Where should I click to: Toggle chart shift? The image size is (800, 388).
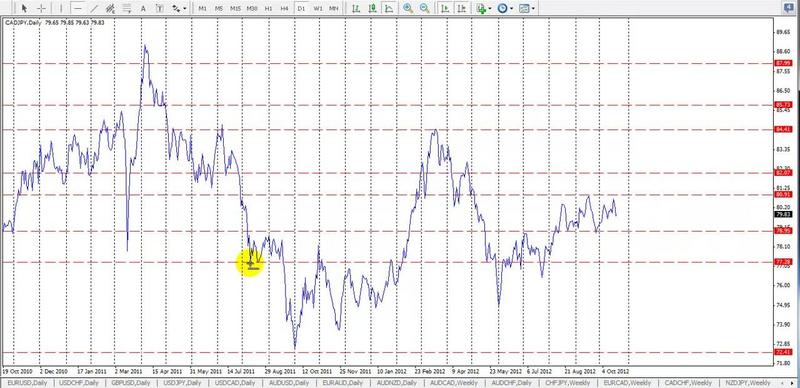click(x=462, y=8)
